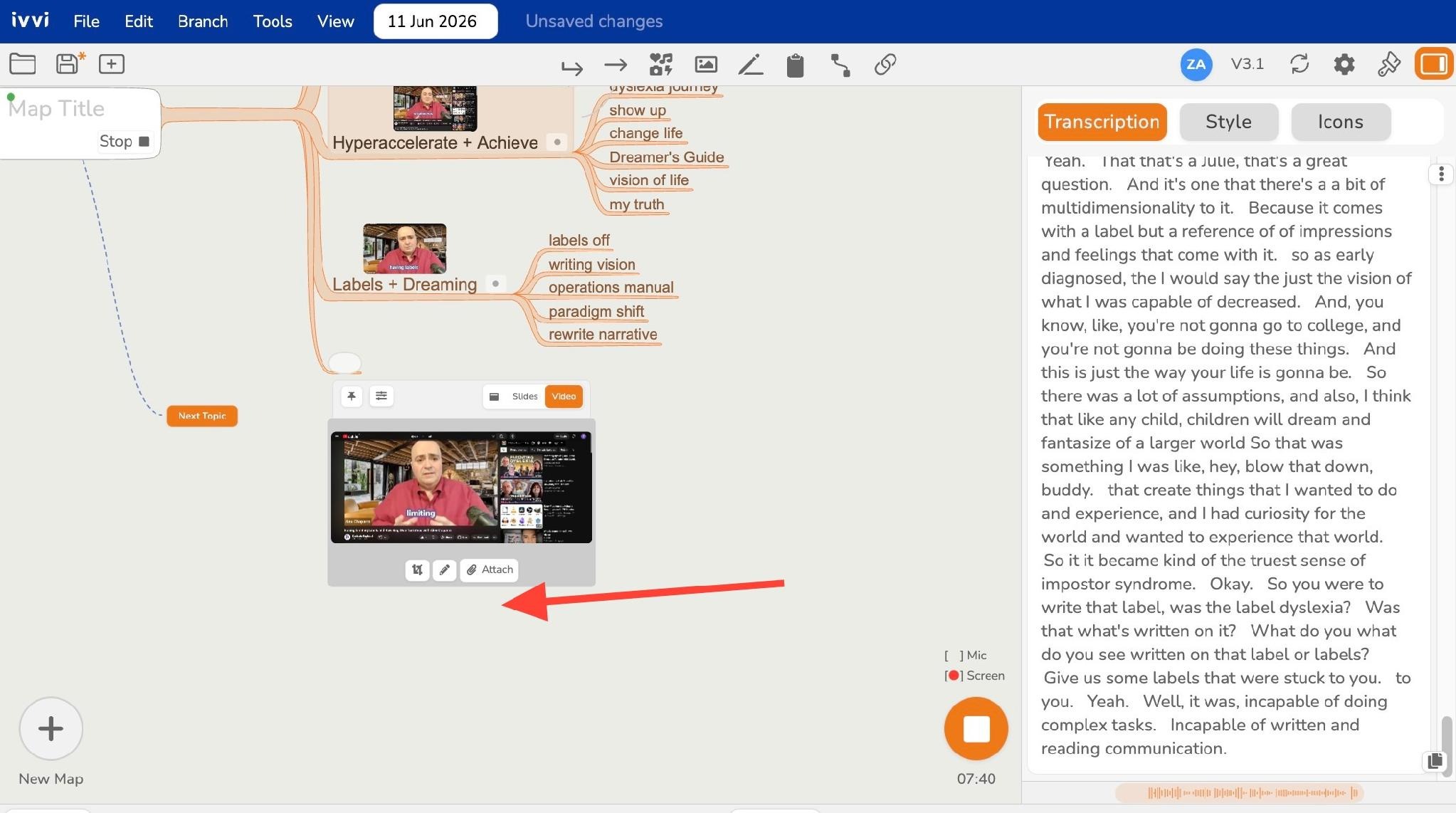Image resolution: width=1456 pixels, height=813 pixels.
Task: Click the clipboard paste icon
Action: tap(795, 65)
